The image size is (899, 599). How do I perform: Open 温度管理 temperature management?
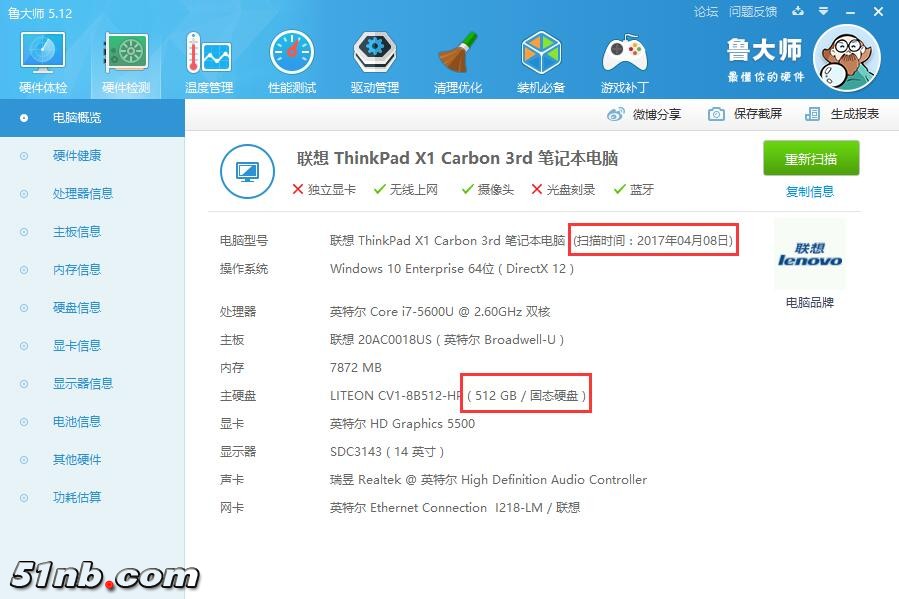(x=209, y=60)
